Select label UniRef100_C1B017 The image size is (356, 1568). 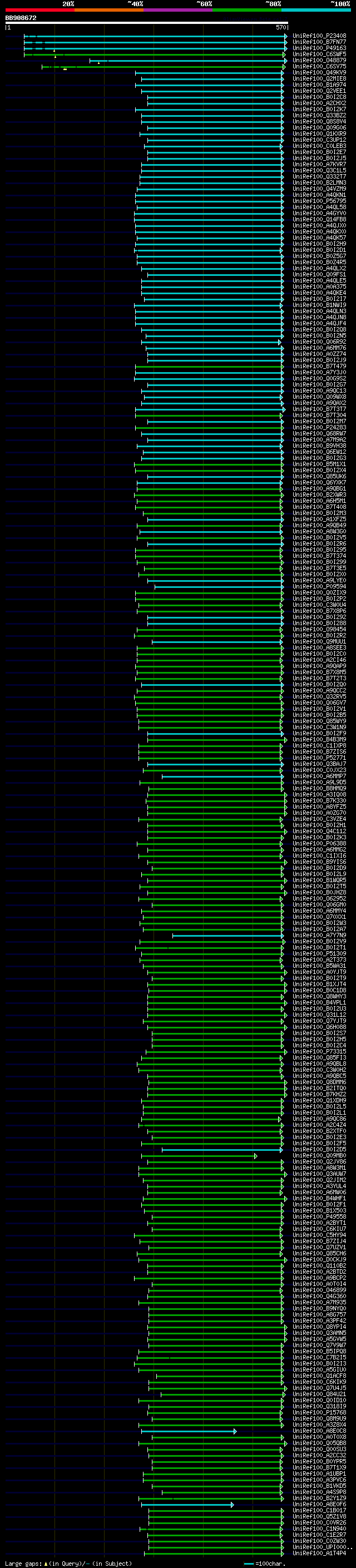(x=319, y=1511)
